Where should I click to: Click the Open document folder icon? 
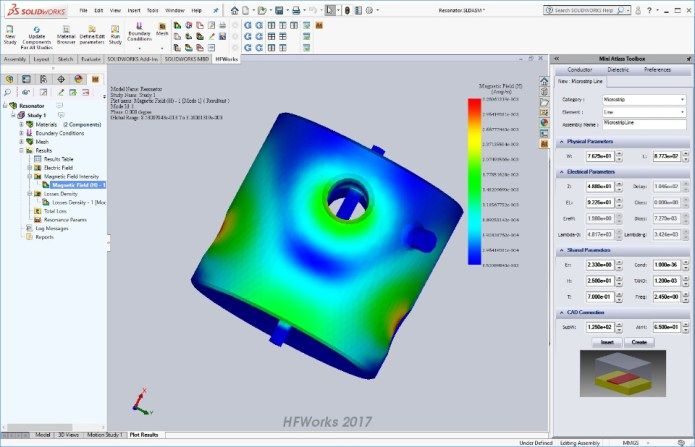point(262,10)
